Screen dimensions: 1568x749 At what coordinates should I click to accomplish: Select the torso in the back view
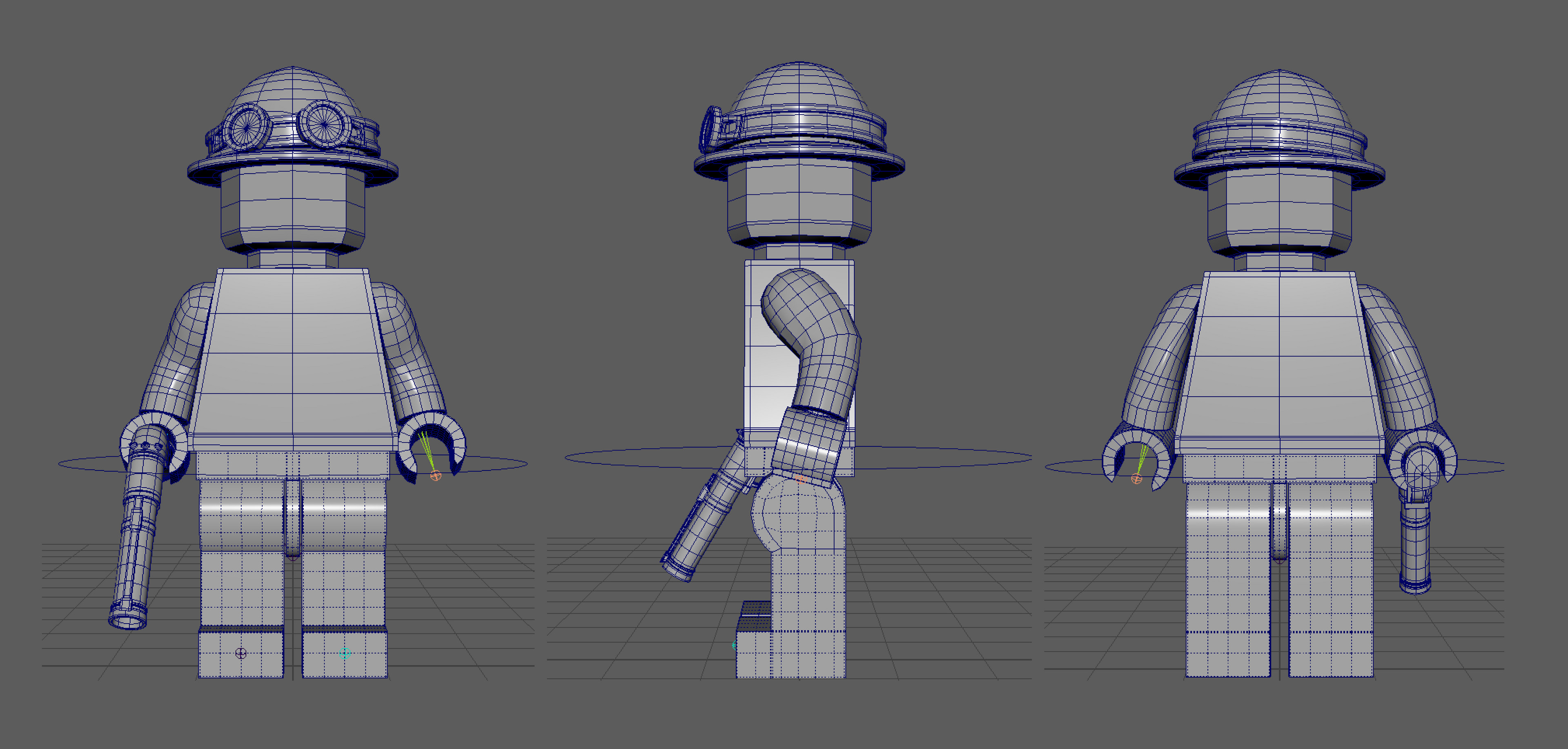click(x=1279, y=363)
